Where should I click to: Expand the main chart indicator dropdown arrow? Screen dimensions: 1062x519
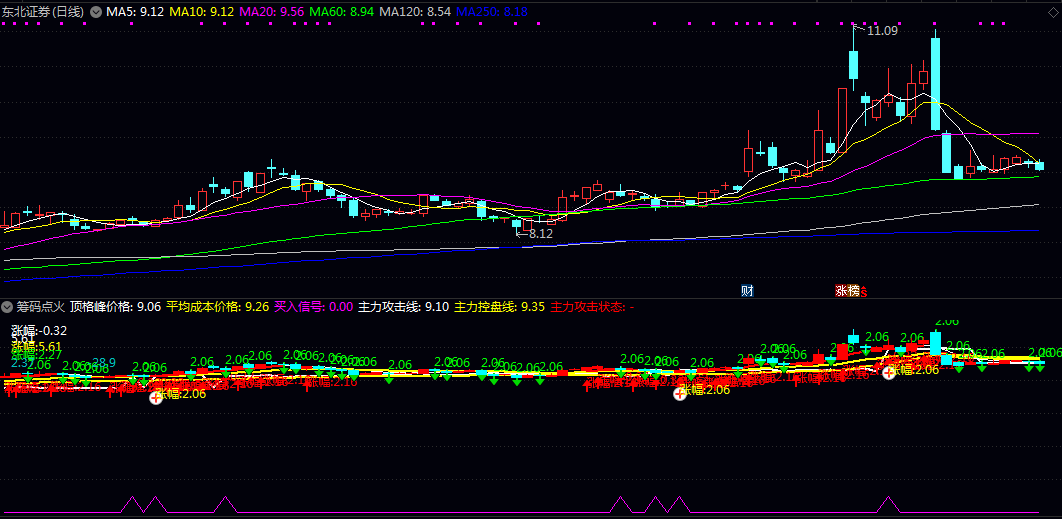coord(96,11)
